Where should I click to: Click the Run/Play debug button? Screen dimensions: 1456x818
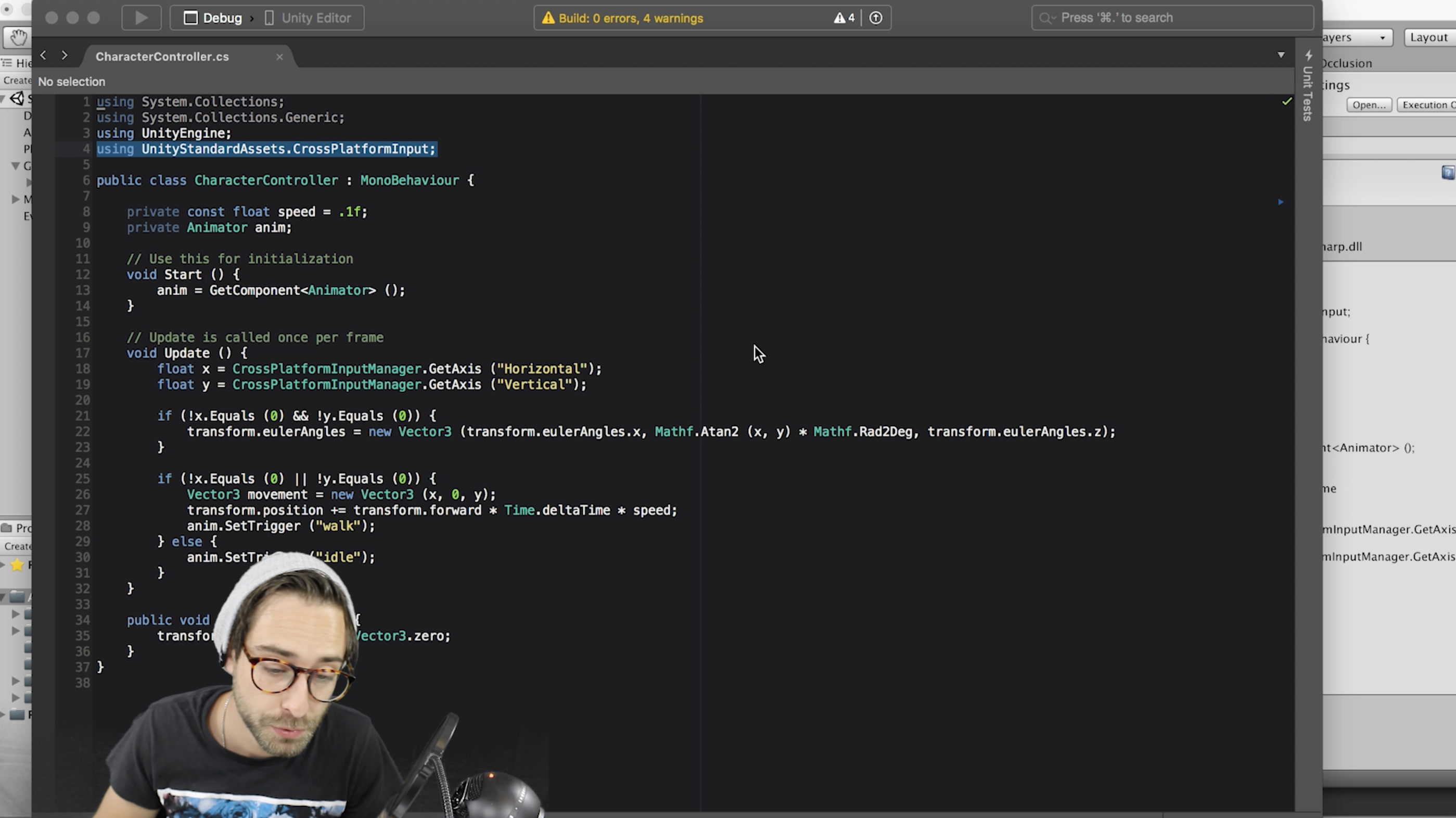click(140, 17)
